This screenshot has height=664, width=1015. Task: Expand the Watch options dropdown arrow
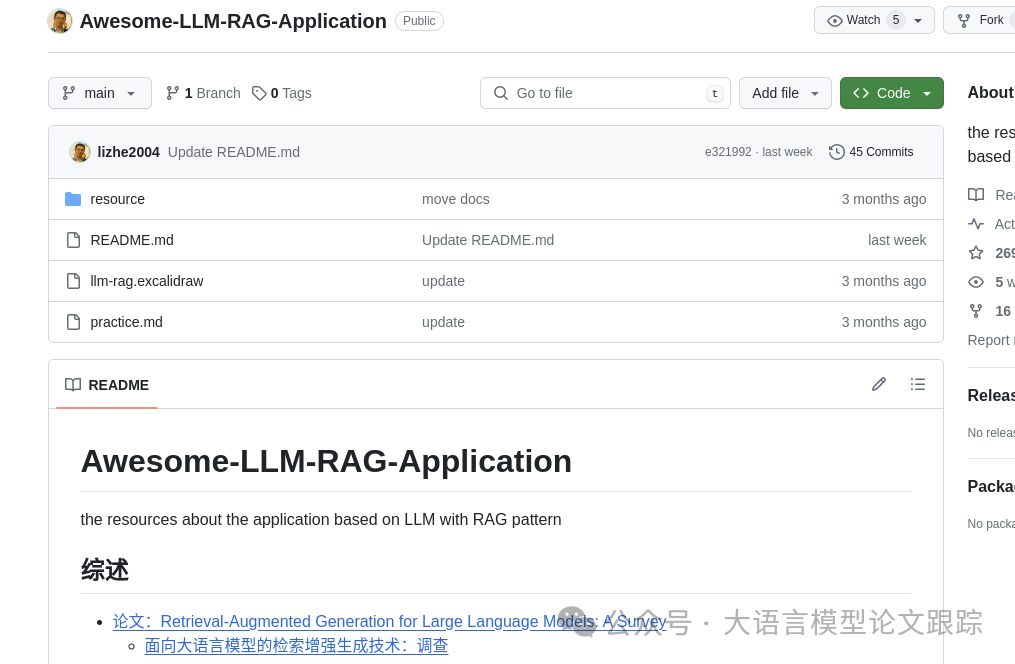[x=918, y=20]
